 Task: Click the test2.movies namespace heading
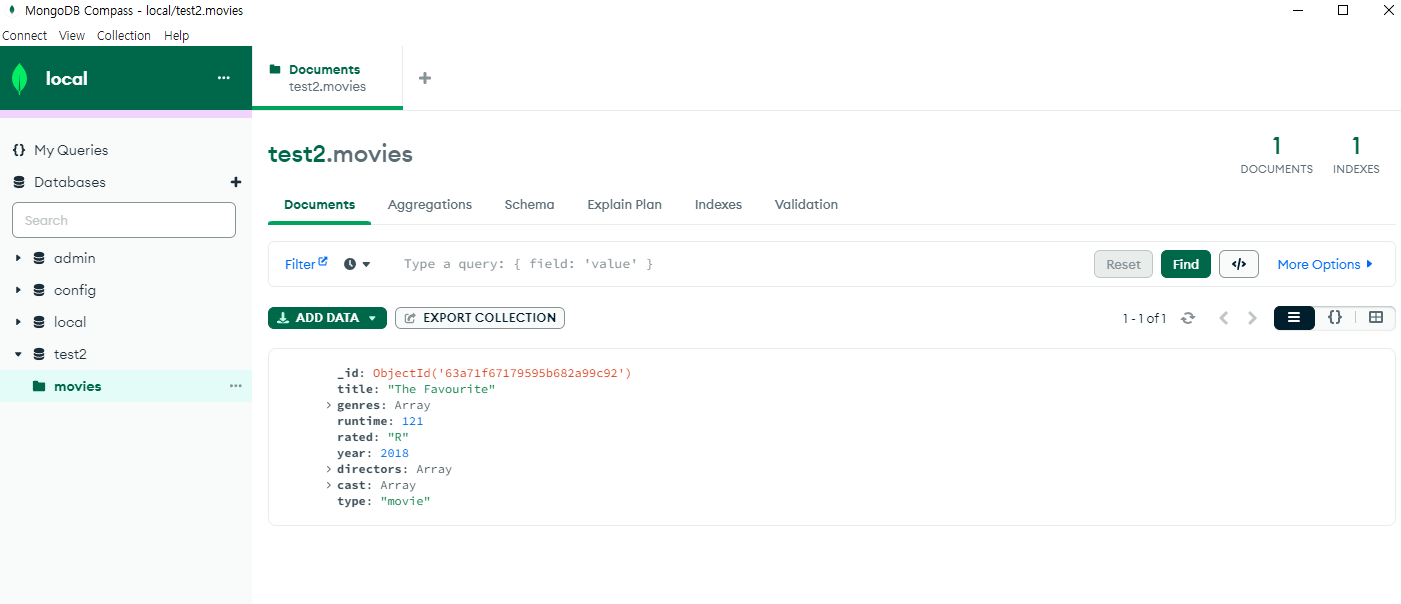pos(340,154)
